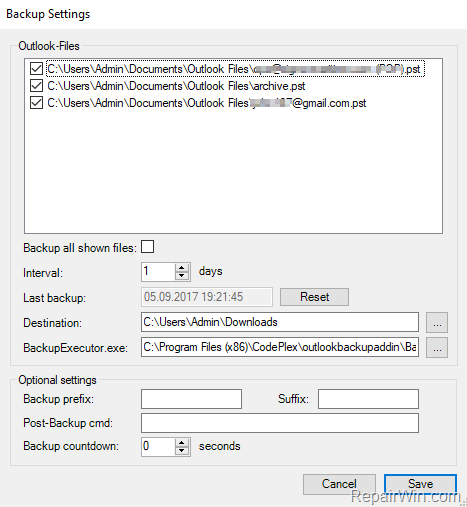Click the Backup prefix field

191,399
